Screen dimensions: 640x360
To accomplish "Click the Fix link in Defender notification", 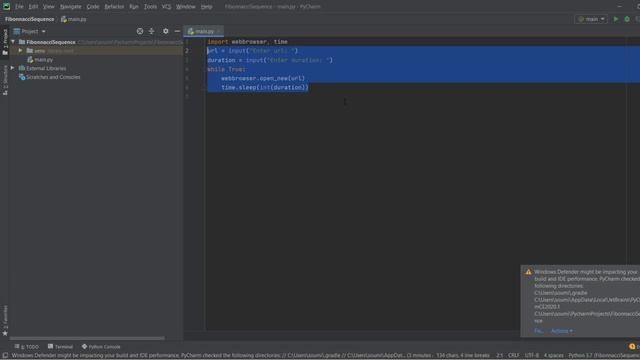I will [538, 331].
